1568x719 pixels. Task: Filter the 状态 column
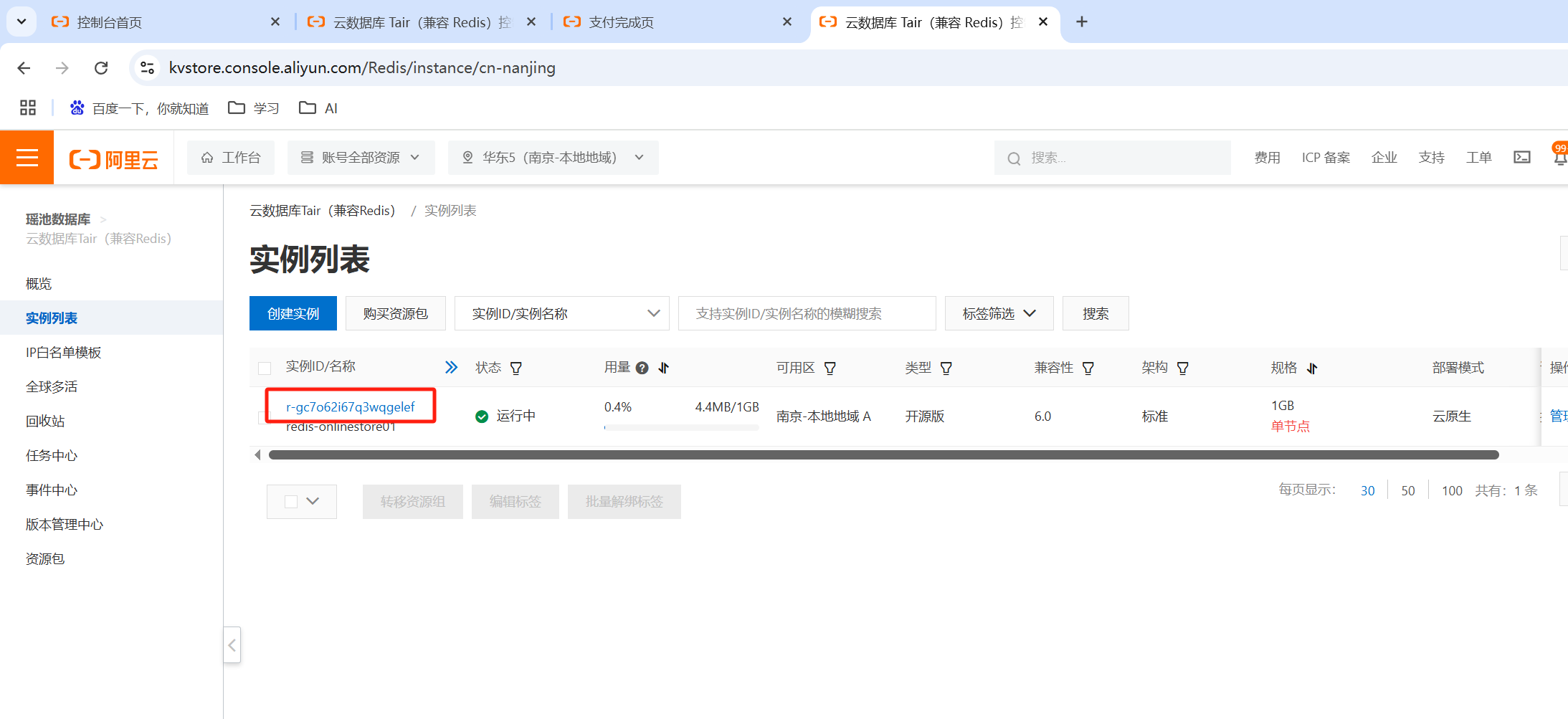[516, 368]
